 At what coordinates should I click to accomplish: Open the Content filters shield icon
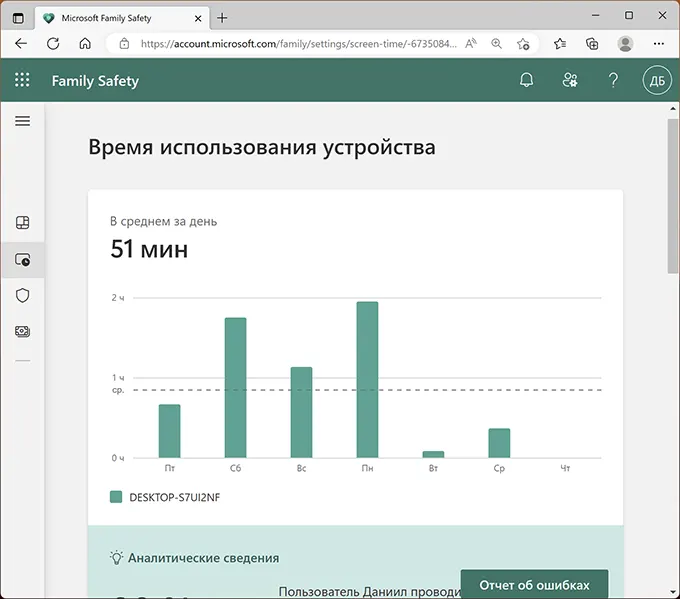pos(23,295)
